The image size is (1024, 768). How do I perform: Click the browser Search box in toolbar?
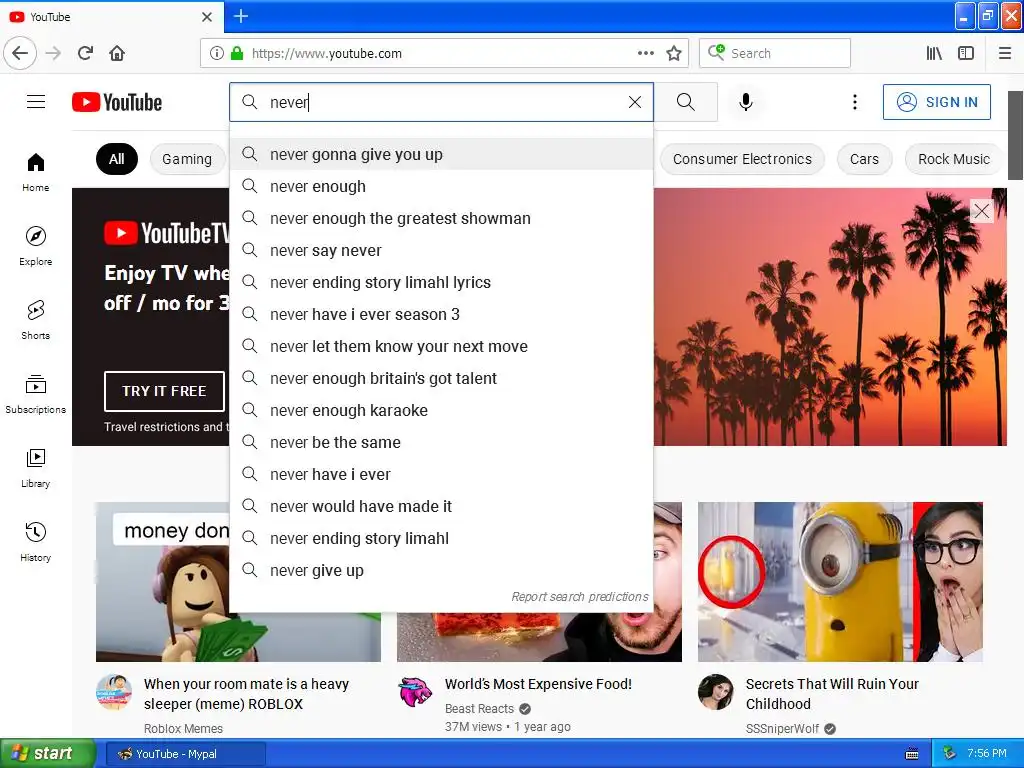pos(775,53)
